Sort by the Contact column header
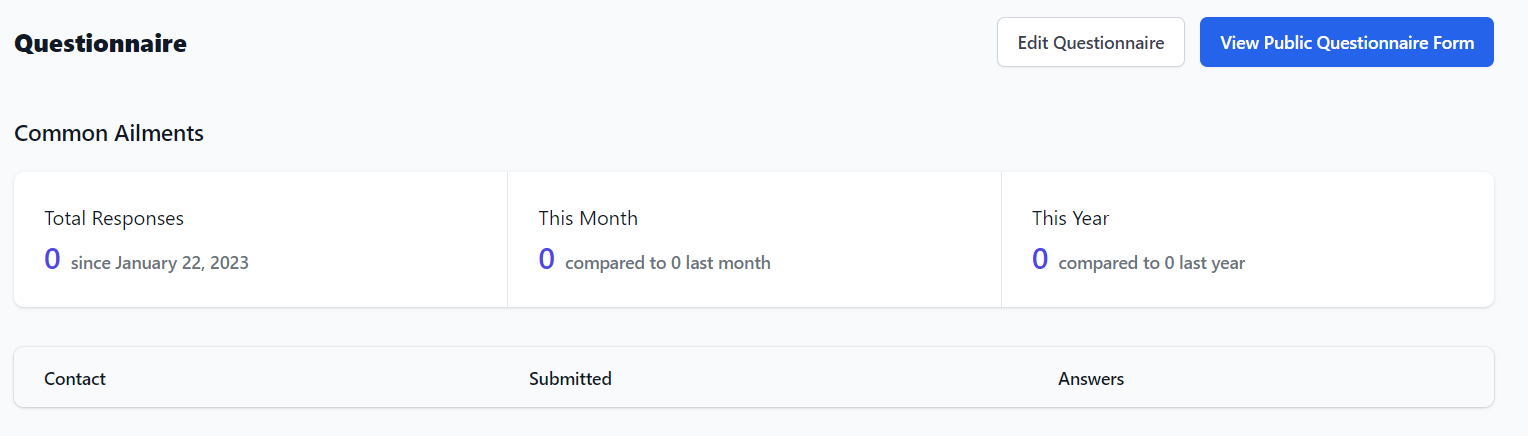Viewport: 1528px width, 436px height. pos(75,379)
